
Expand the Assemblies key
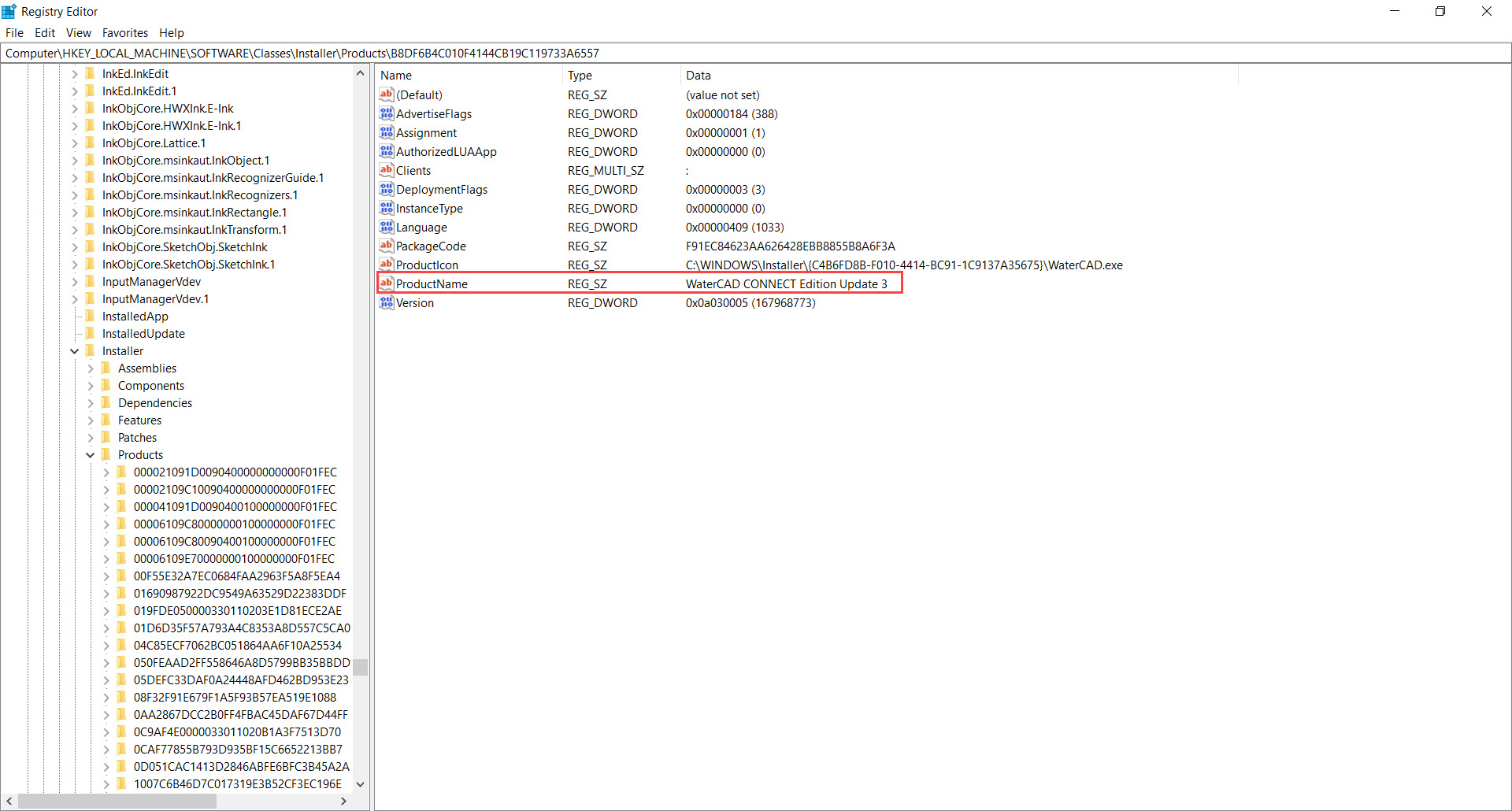click(91, 368)
